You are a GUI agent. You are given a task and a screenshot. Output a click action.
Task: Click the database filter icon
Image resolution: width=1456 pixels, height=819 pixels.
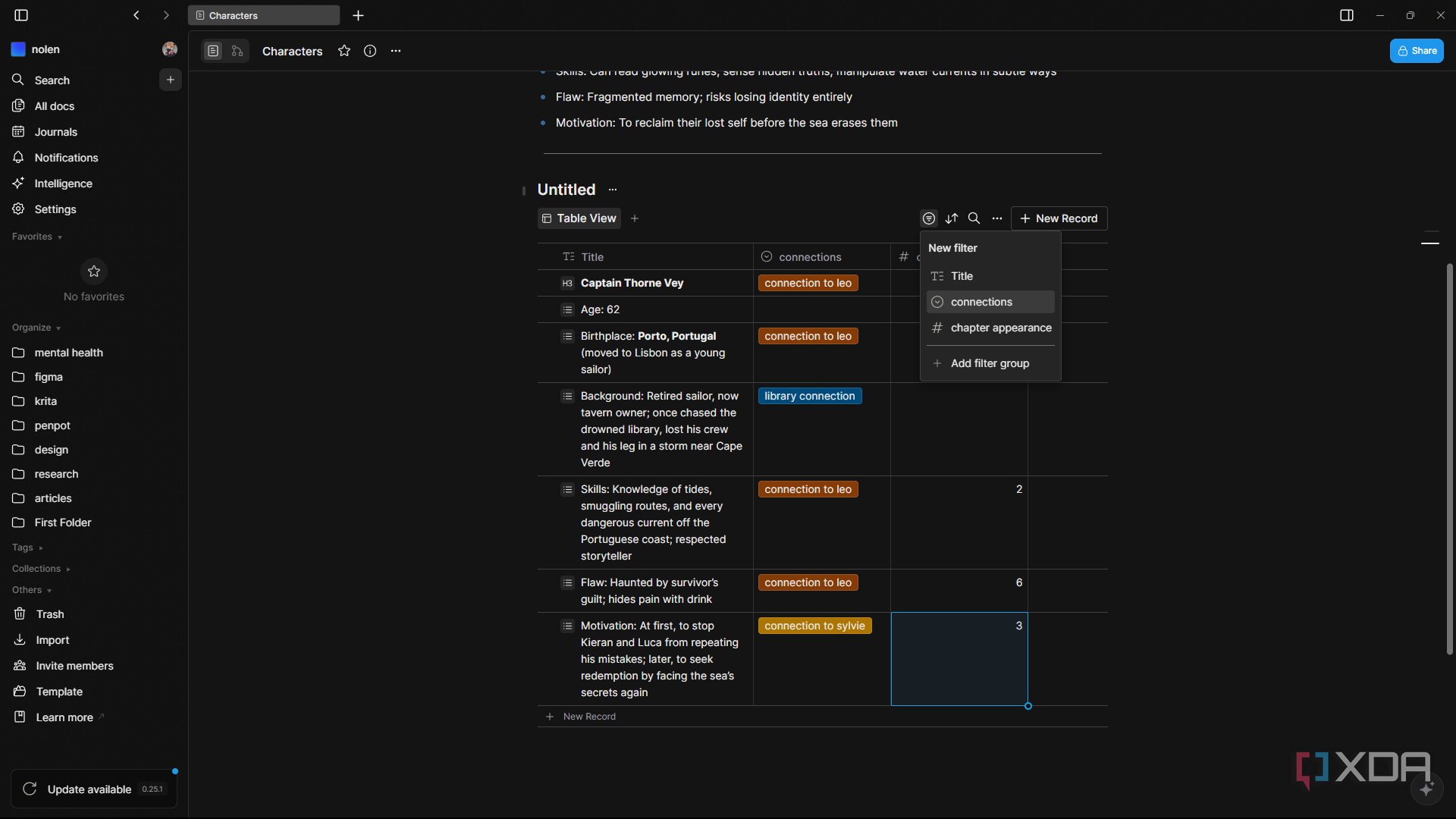pyautogui.click(x=929, y=218)
